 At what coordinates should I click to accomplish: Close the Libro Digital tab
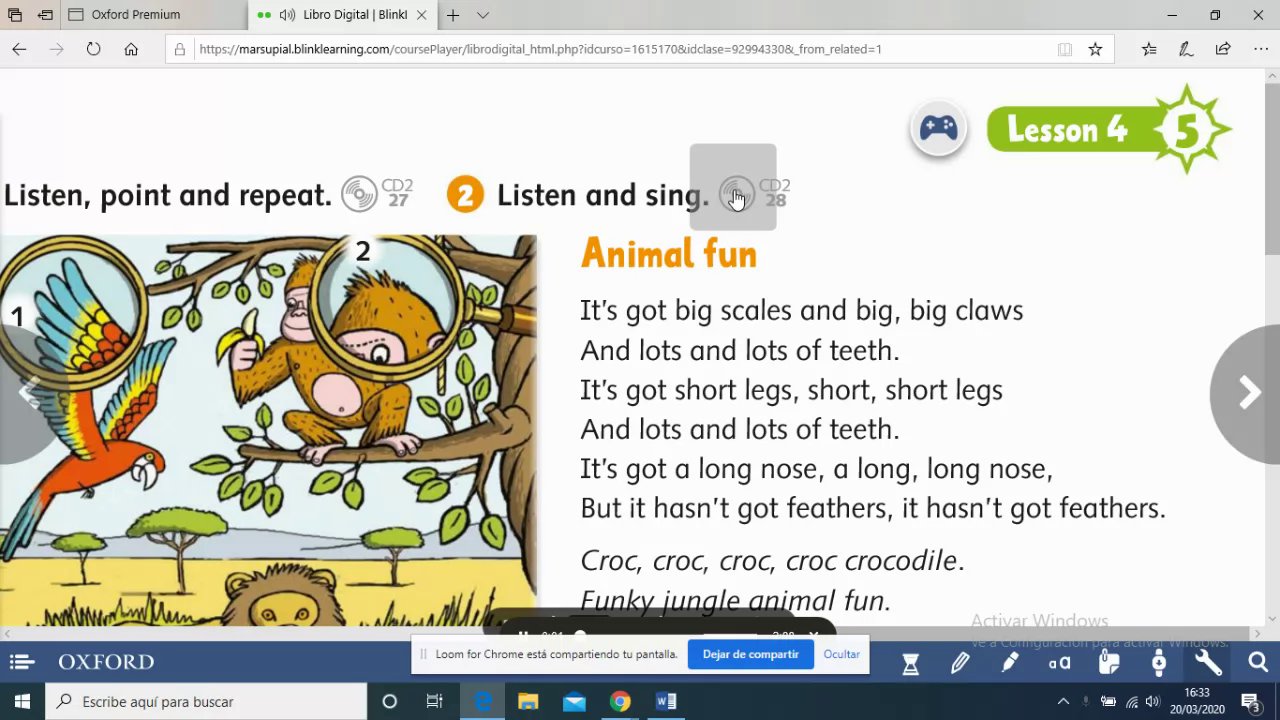coord(422,15)
